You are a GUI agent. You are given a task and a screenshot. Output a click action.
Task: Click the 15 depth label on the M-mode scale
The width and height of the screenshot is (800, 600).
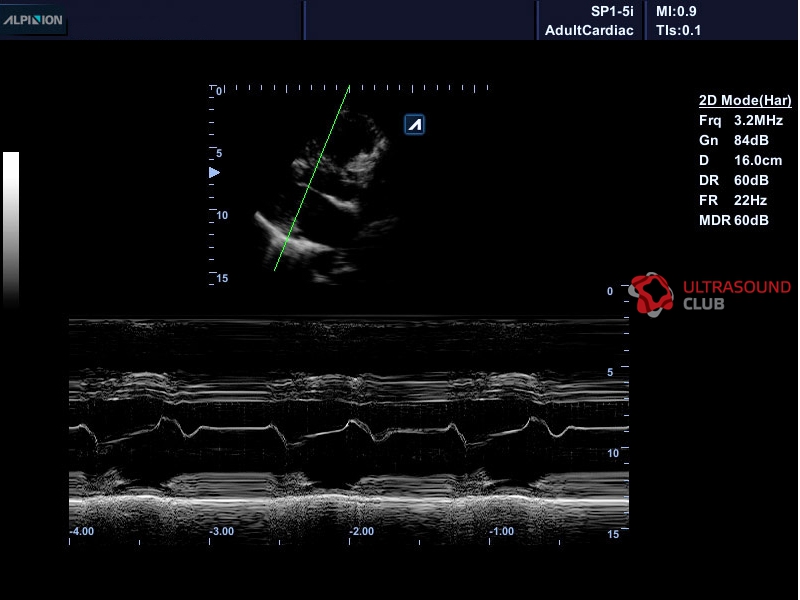[x=613, y=534]
